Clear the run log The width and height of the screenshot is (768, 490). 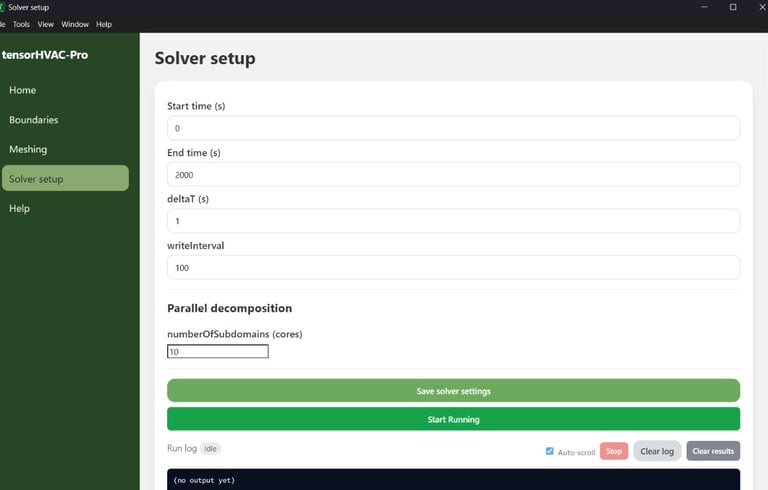657,451
